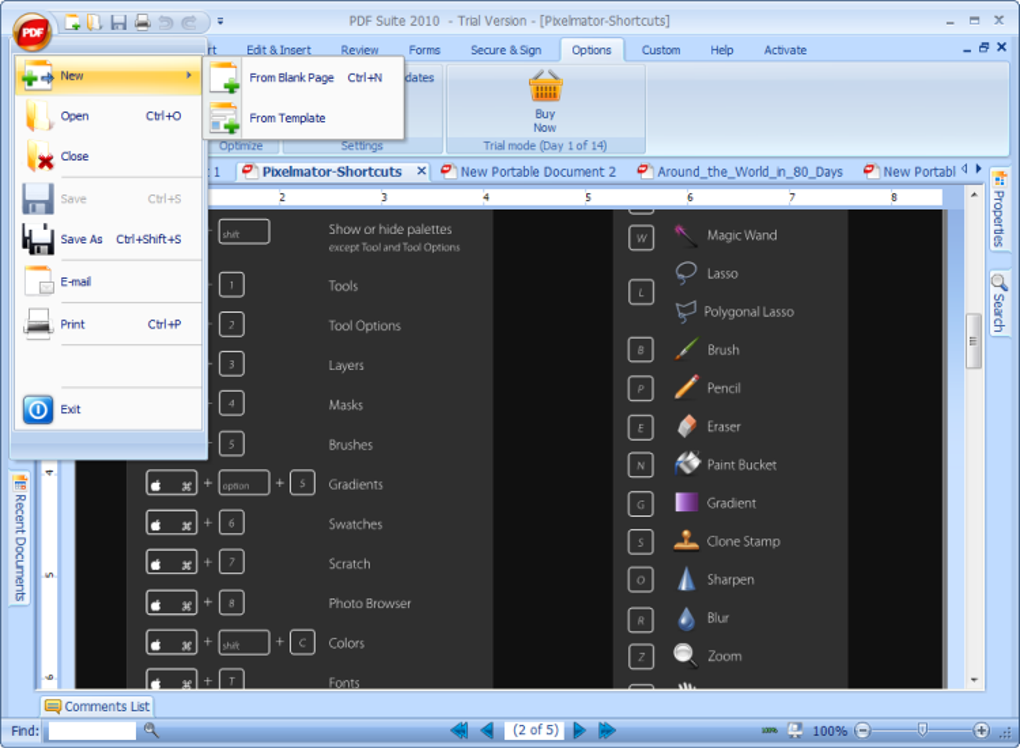Image resolution: width=1020 pixels, height=748 pixels.
Task: Click the PDF application orb button
Action: tap(32, 33)
